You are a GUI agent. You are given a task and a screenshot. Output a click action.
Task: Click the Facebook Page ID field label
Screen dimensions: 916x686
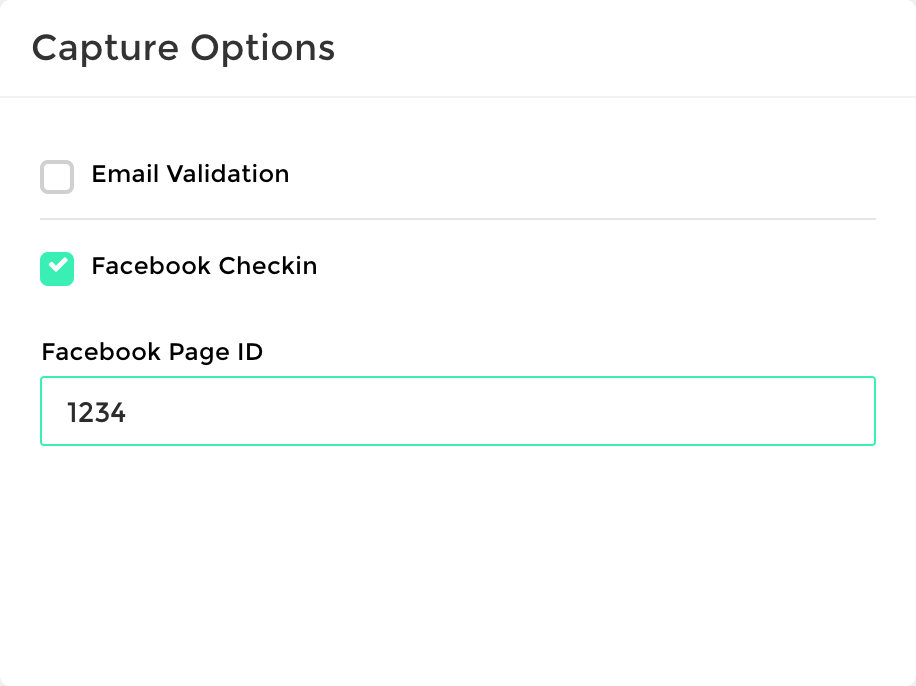coord(152,352)
